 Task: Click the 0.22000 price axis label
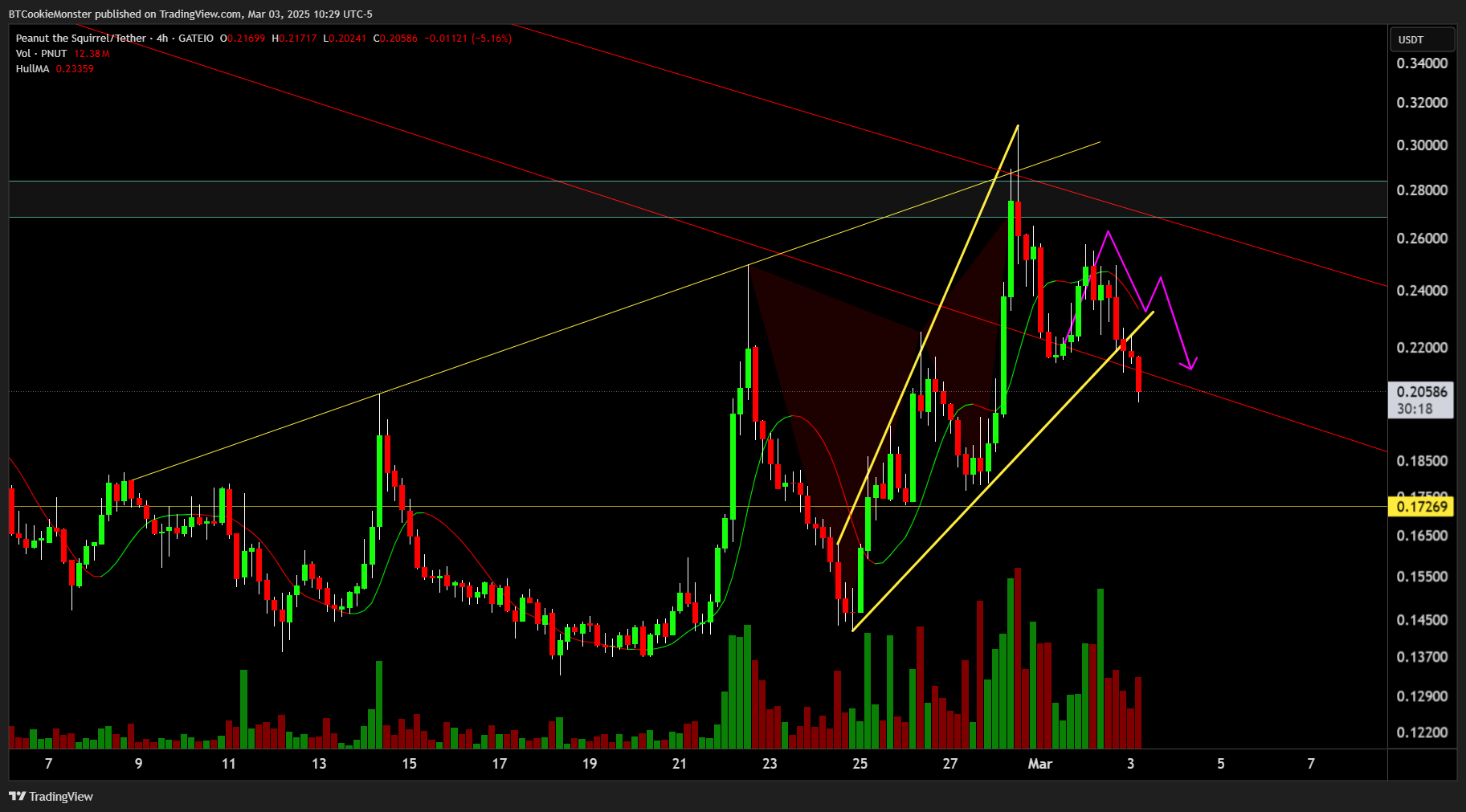(1422, 347)
